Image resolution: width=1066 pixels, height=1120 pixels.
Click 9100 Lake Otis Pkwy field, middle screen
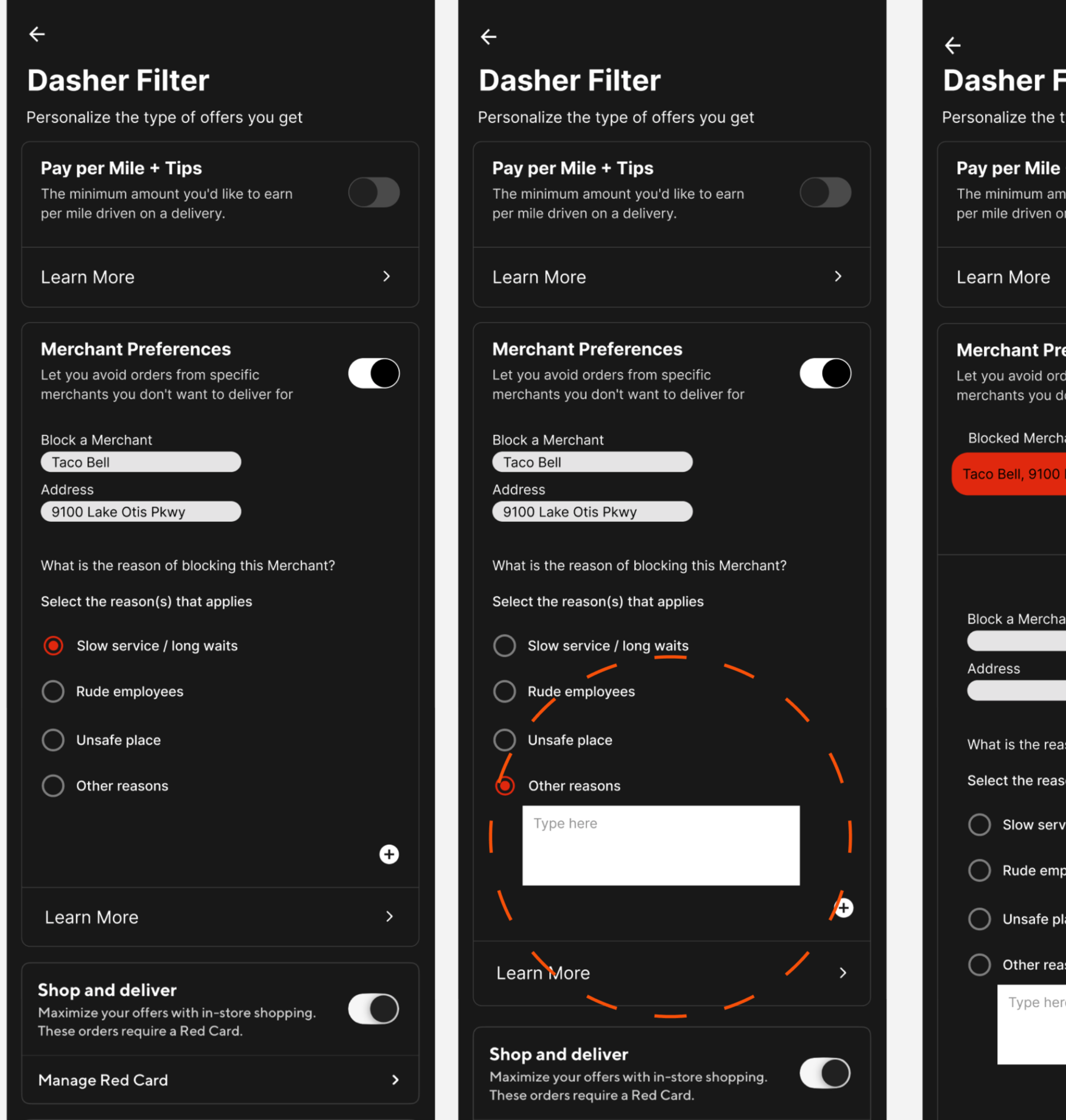[593, 512]
